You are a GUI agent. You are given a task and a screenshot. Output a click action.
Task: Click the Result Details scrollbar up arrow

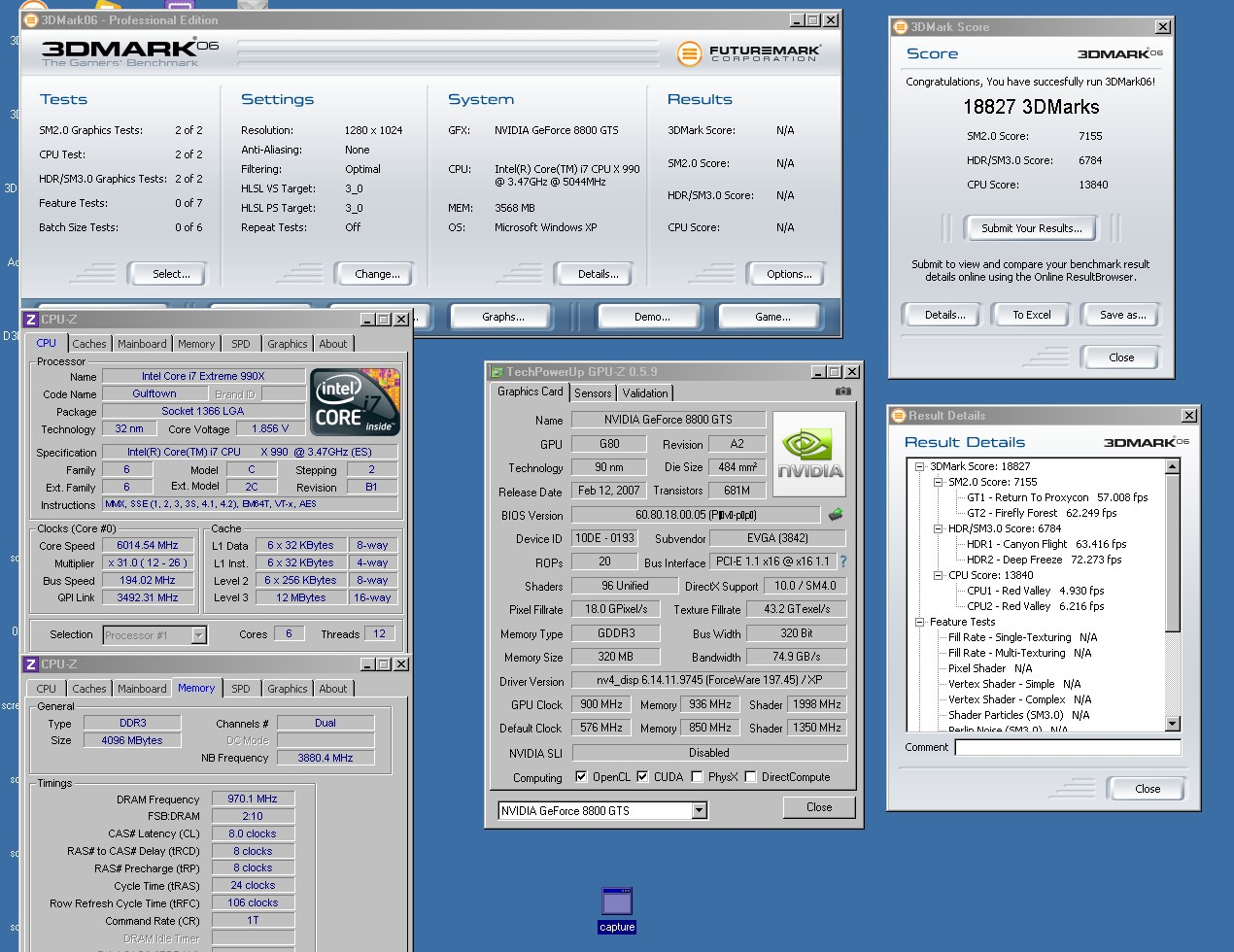tap(1172, 467)
